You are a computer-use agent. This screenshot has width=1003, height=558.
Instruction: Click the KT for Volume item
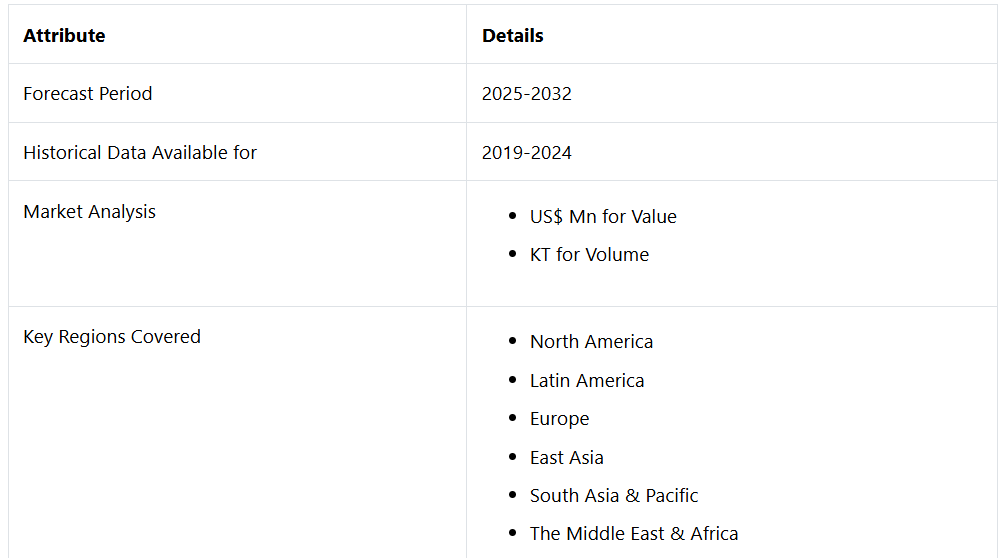(589, 255)
